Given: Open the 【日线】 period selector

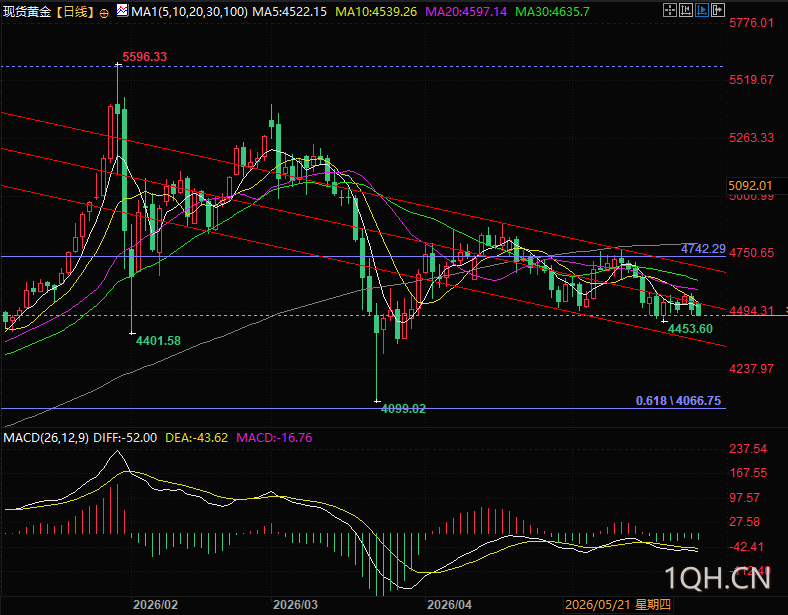Looking at the screenshot, I should [x=75, y=12].
